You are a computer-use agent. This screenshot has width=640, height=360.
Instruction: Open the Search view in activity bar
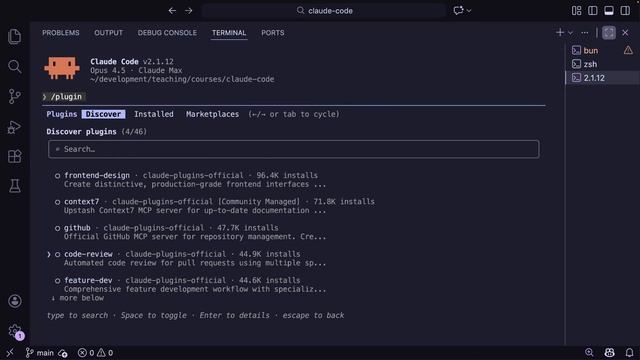tap(15, 67)
